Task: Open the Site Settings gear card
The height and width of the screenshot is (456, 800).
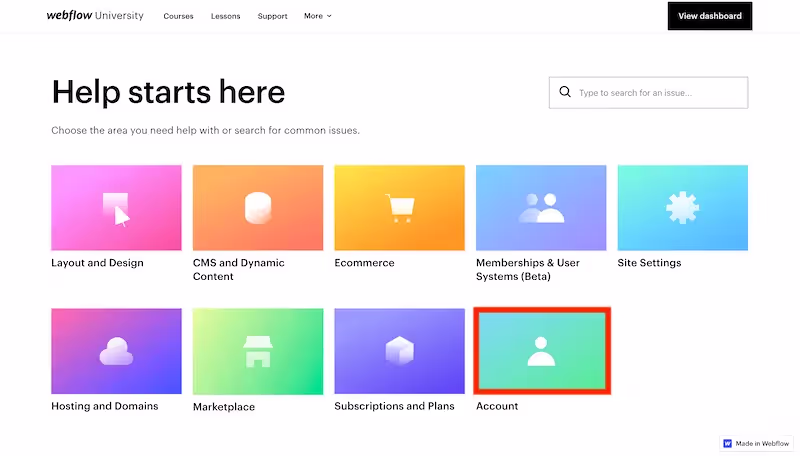Action: tap(683, 208)
